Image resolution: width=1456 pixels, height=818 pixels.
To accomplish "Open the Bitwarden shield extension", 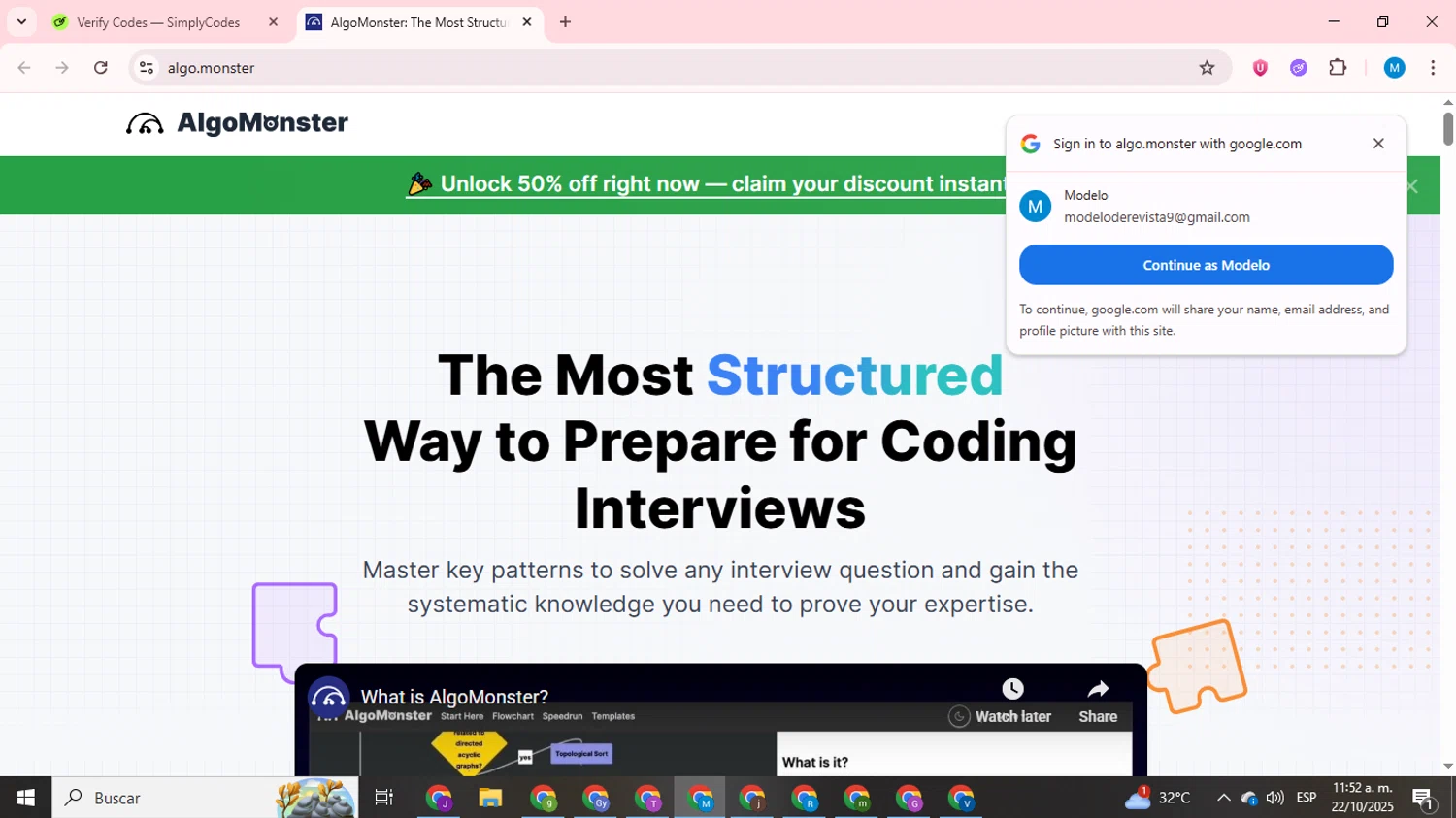I will coord(1260,68).
